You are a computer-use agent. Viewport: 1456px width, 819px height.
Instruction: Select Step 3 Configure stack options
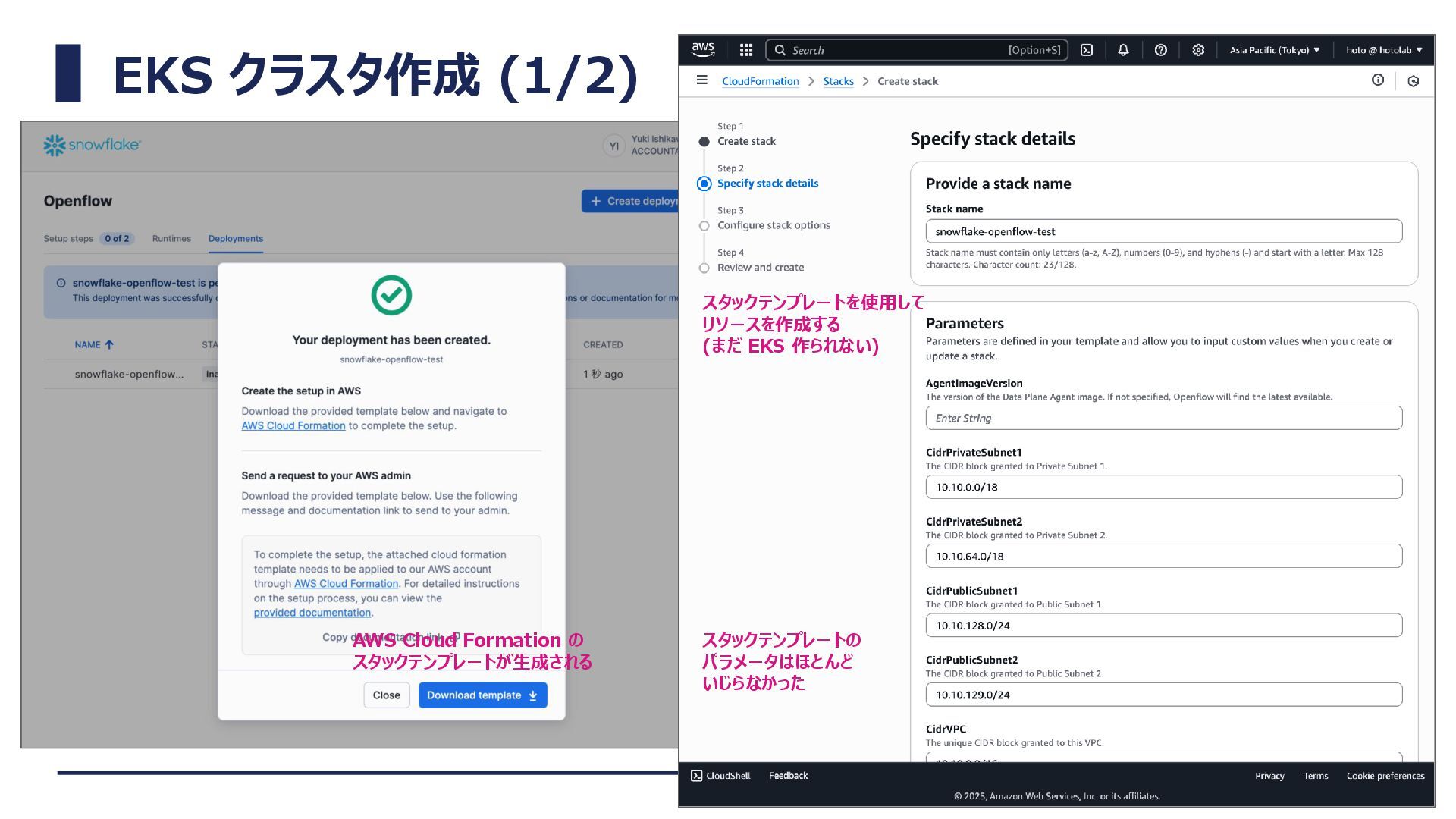click(x=773, y=225)
